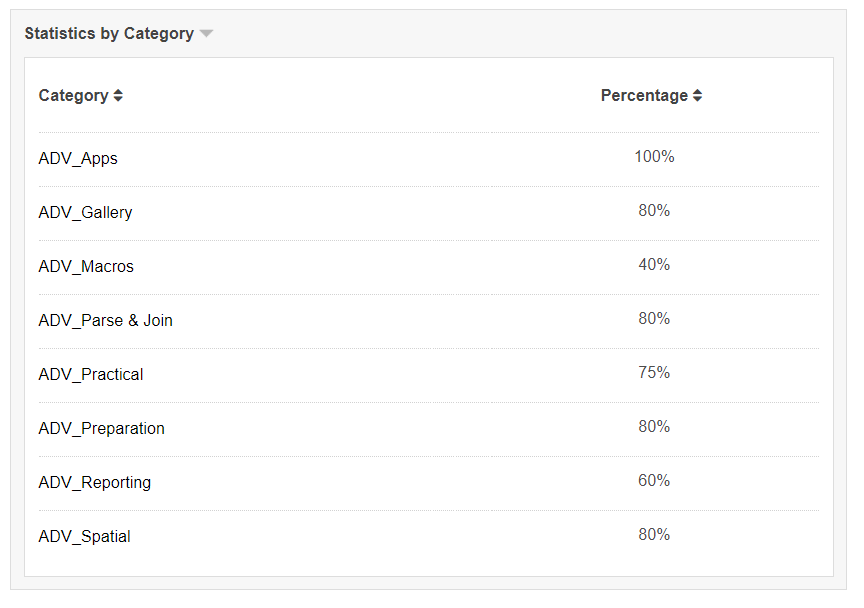864x608 pixels.
Task: Select the ADV_Preparation category name
Action: (101, 428)
